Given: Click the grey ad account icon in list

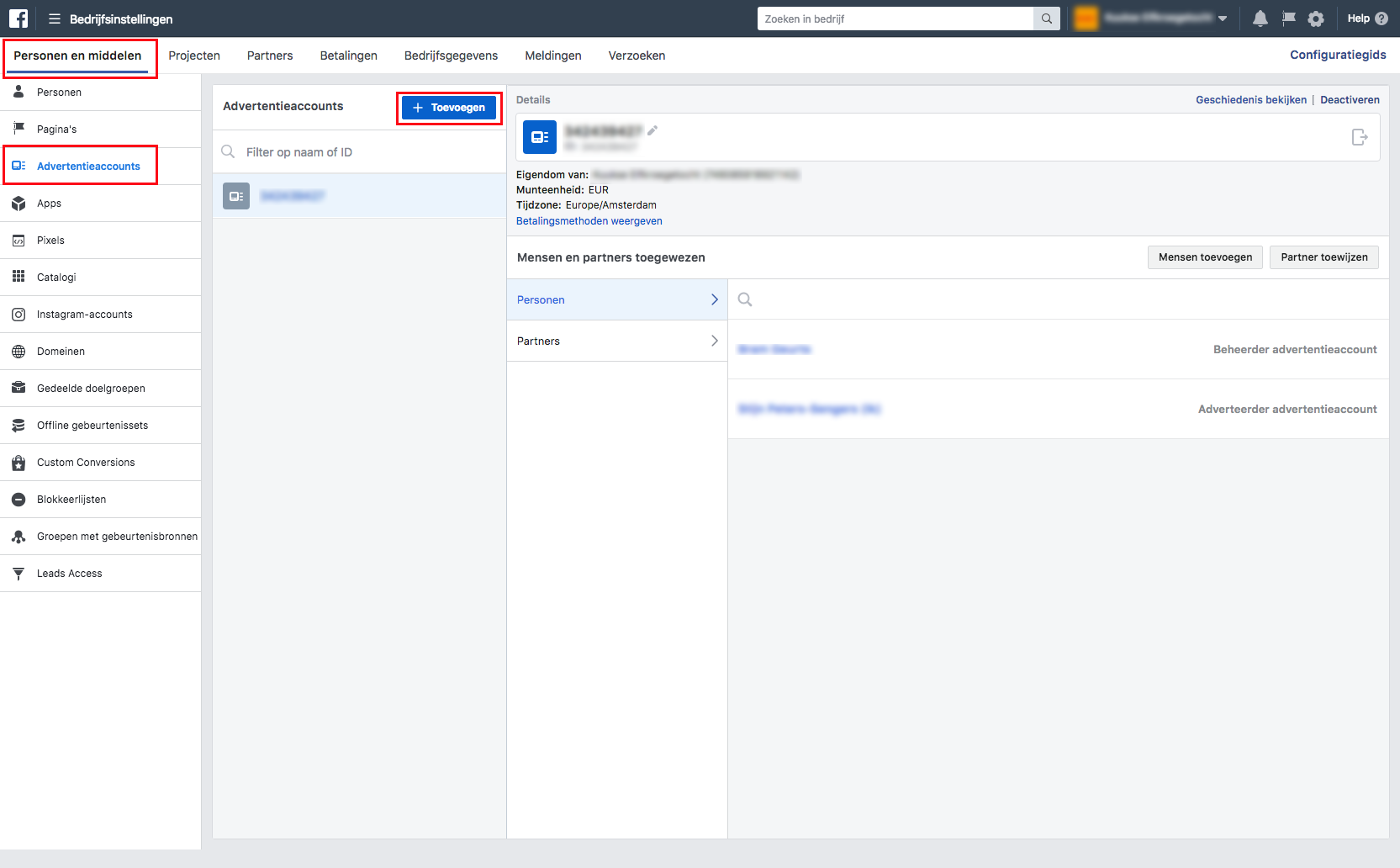Looking at the screenshot, I should tap(236, 196).
